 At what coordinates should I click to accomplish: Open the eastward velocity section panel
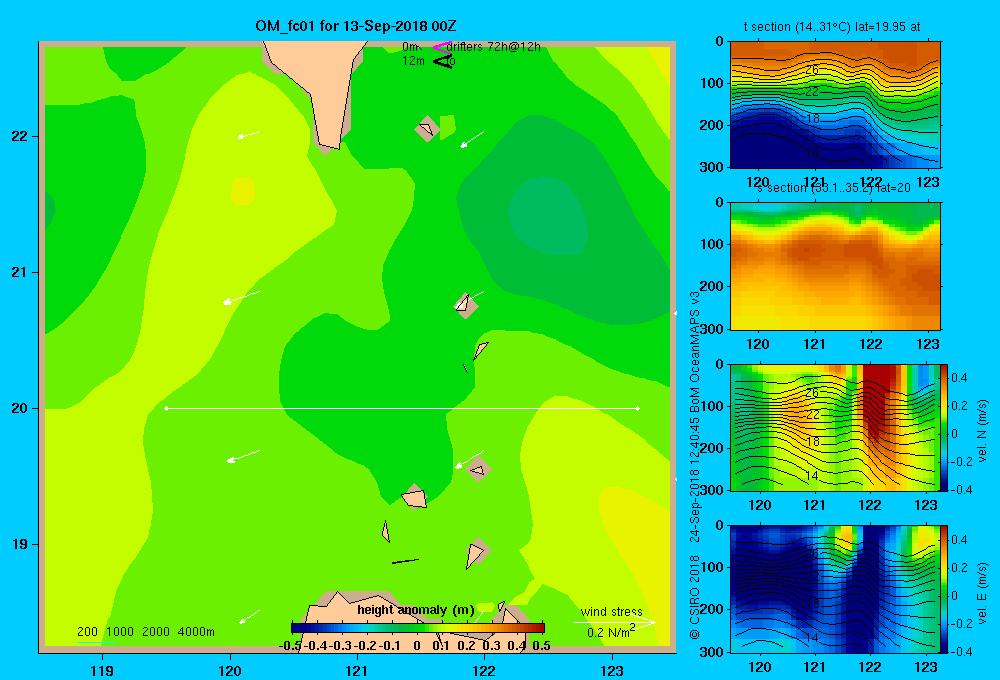pyautogui.click(x=835, y=589)
